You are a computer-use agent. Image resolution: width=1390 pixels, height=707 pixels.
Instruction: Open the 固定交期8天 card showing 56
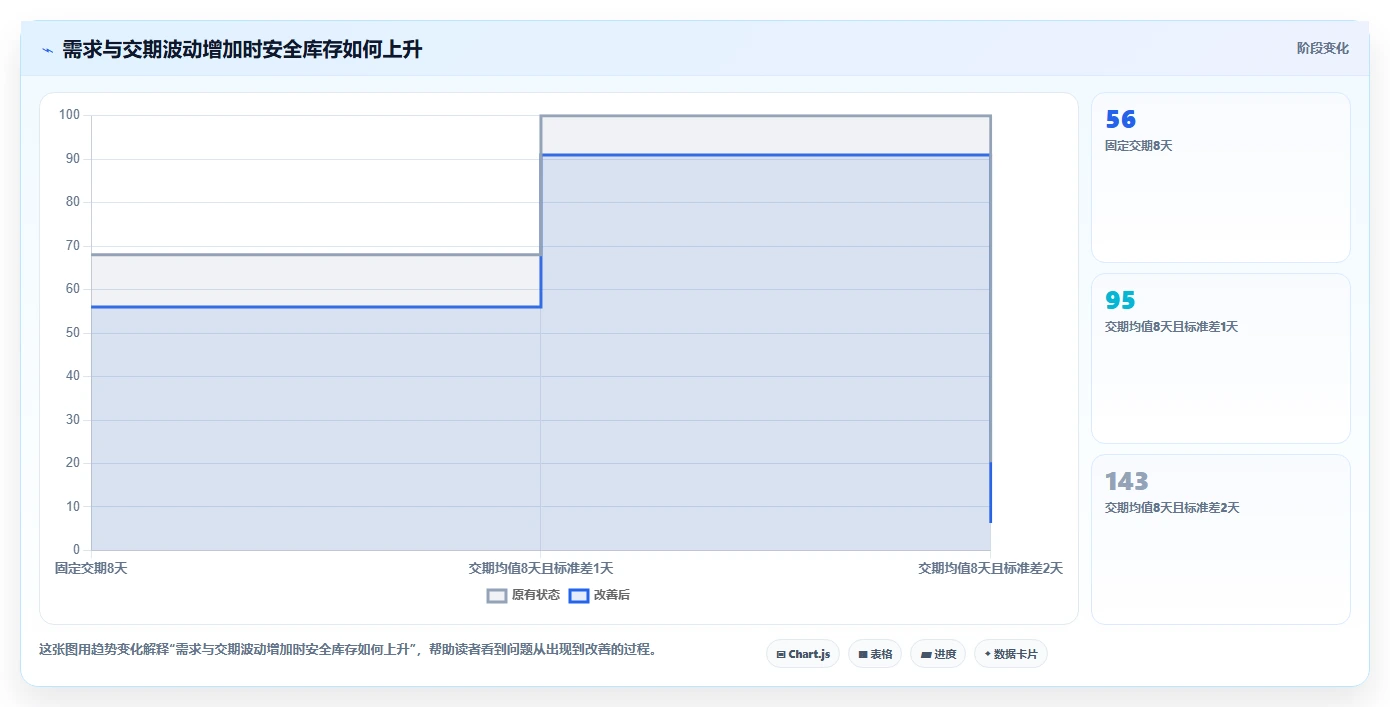(1220, 178)
